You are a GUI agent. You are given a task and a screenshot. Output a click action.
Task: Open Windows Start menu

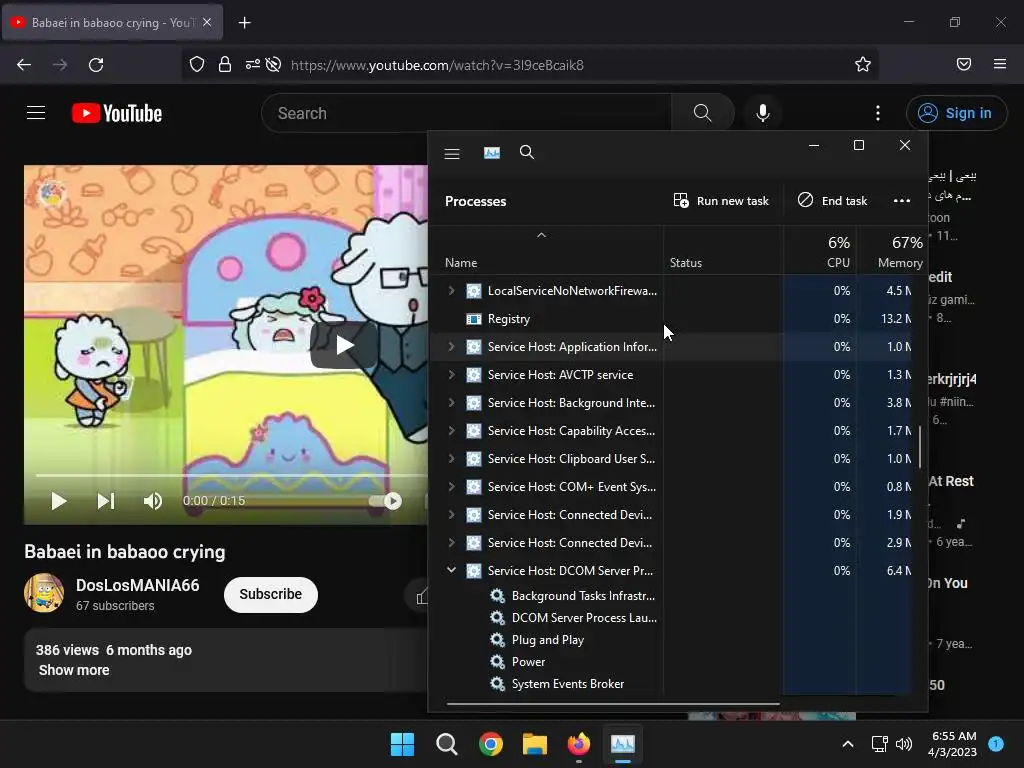pos(402,744)
